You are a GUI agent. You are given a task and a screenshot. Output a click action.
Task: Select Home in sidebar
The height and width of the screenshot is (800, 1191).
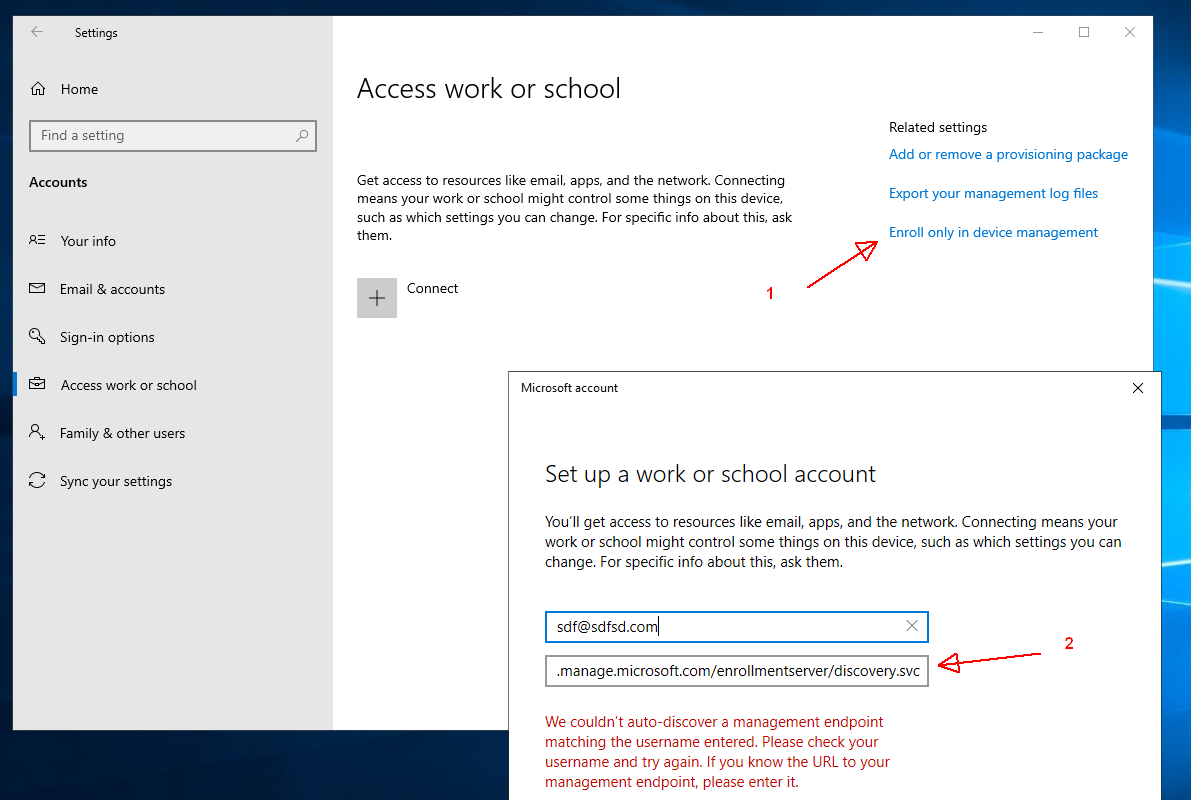79,89
